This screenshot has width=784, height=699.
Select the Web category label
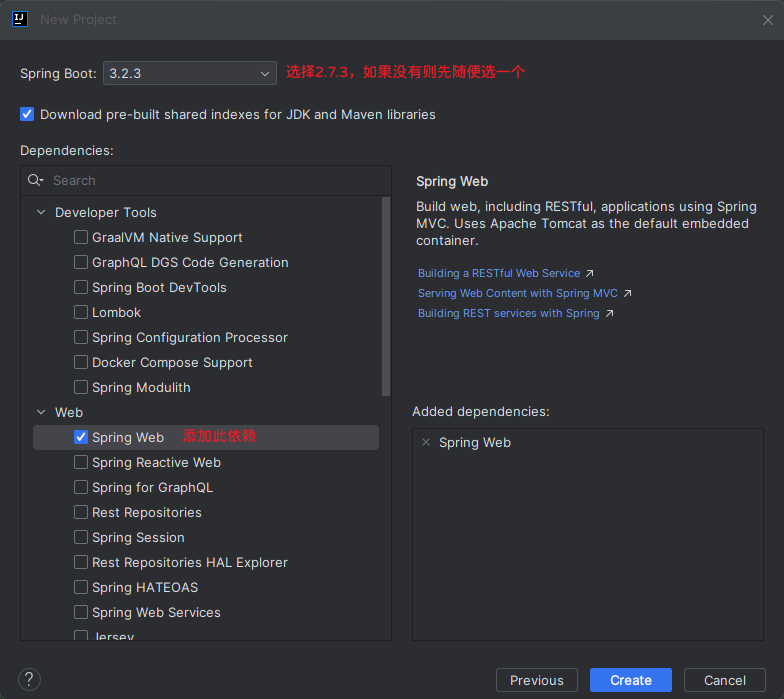click(x=68, y=412)
